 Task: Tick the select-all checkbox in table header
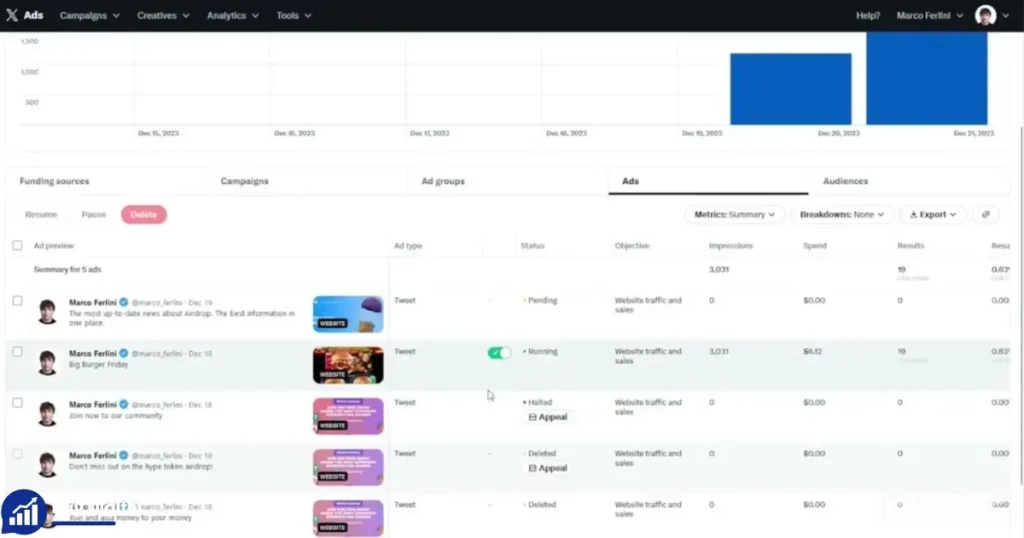coord(18,245)
